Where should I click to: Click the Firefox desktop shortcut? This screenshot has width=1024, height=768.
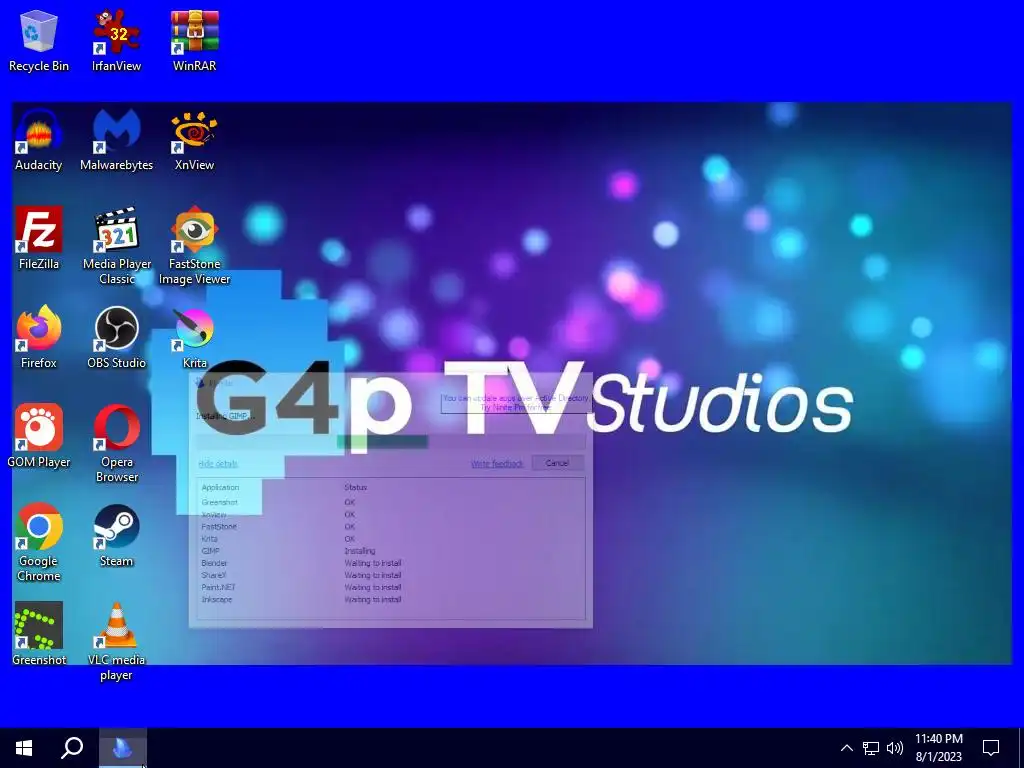click(39, 338)
